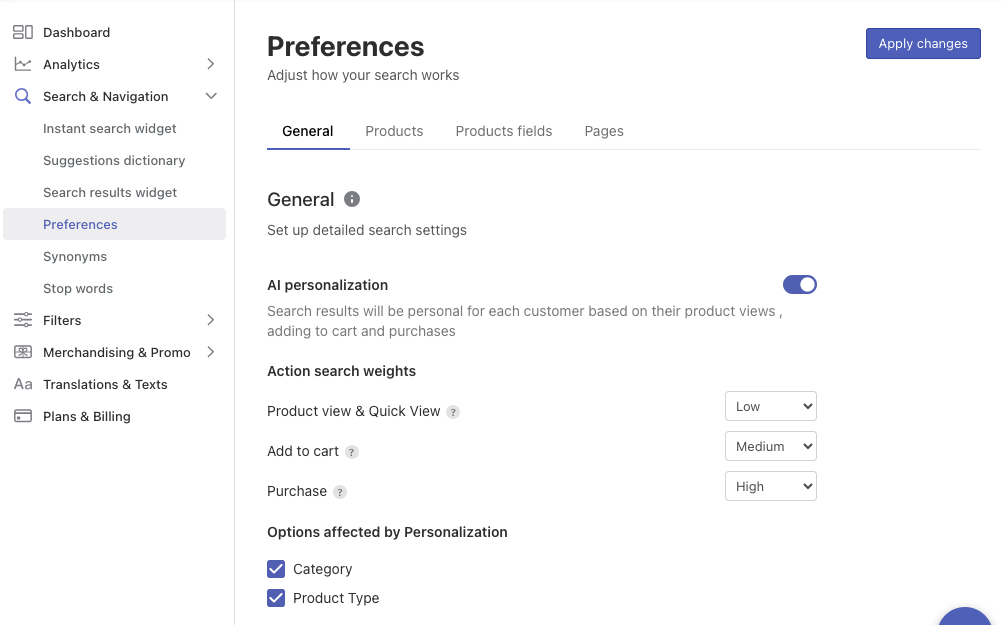
Task: Click help icon next to Purchase
Action: [x=340, y=492]
